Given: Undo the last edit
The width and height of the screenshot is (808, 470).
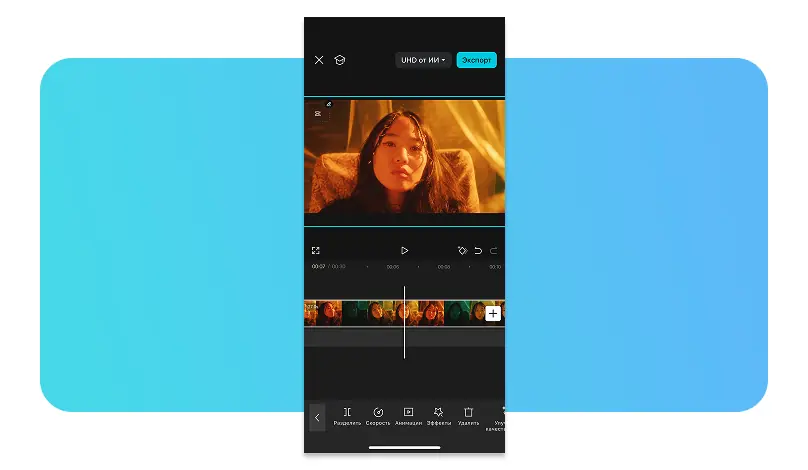Looking at the screenshot, I should pyautogui.click(x=478, y=250).
